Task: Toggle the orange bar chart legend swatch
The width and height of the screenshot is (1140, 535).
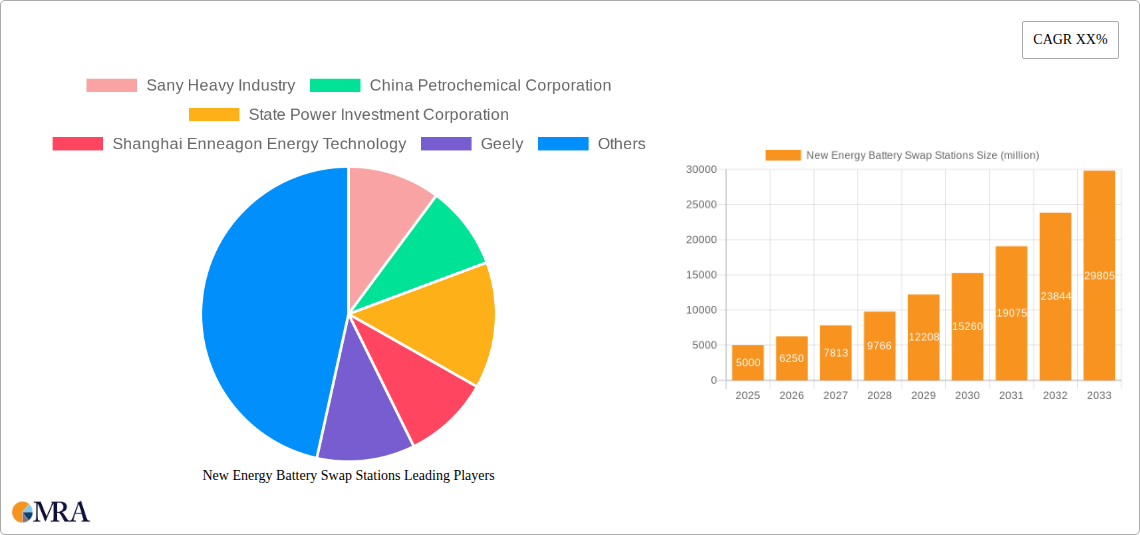Action: point(783,155)
